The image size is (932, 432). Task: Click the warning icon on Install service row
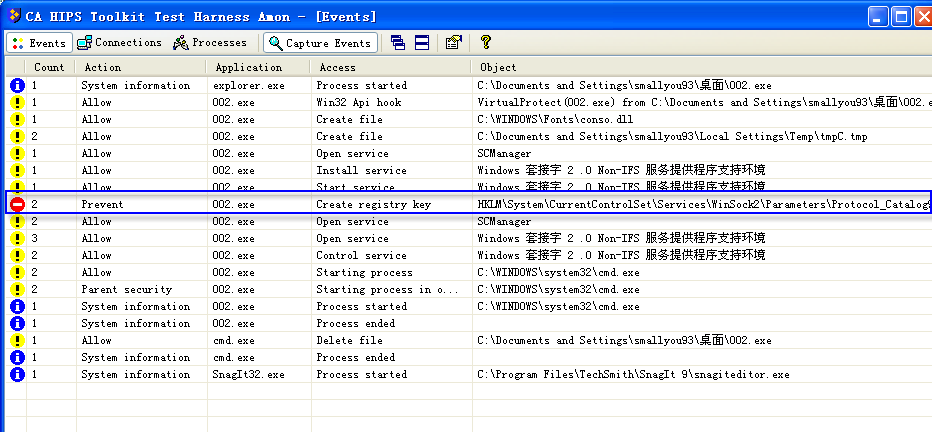pos(17,171)
